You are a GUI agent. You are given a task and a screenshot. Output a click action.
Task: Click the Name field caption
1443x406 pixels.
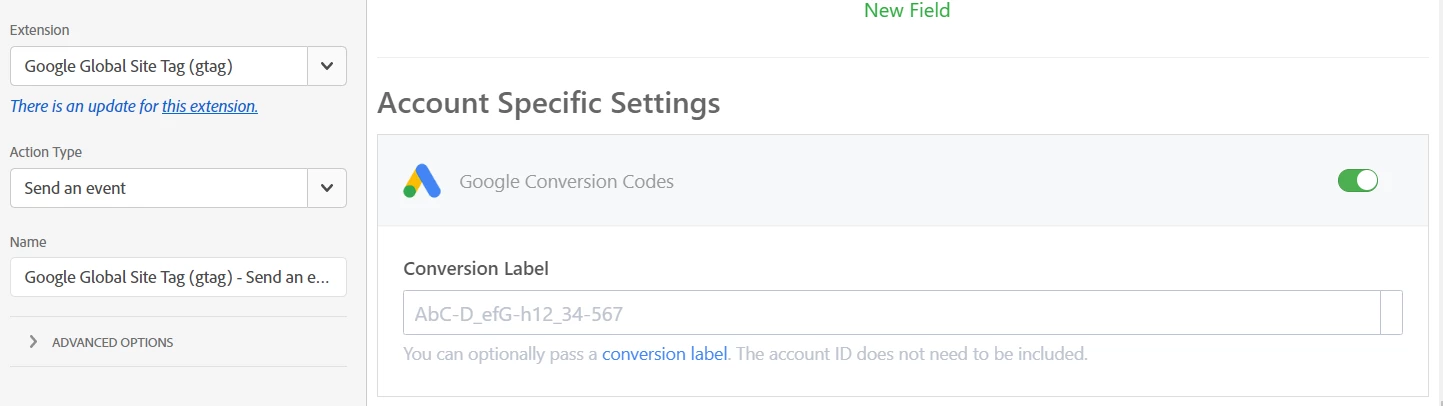point(28,242)
